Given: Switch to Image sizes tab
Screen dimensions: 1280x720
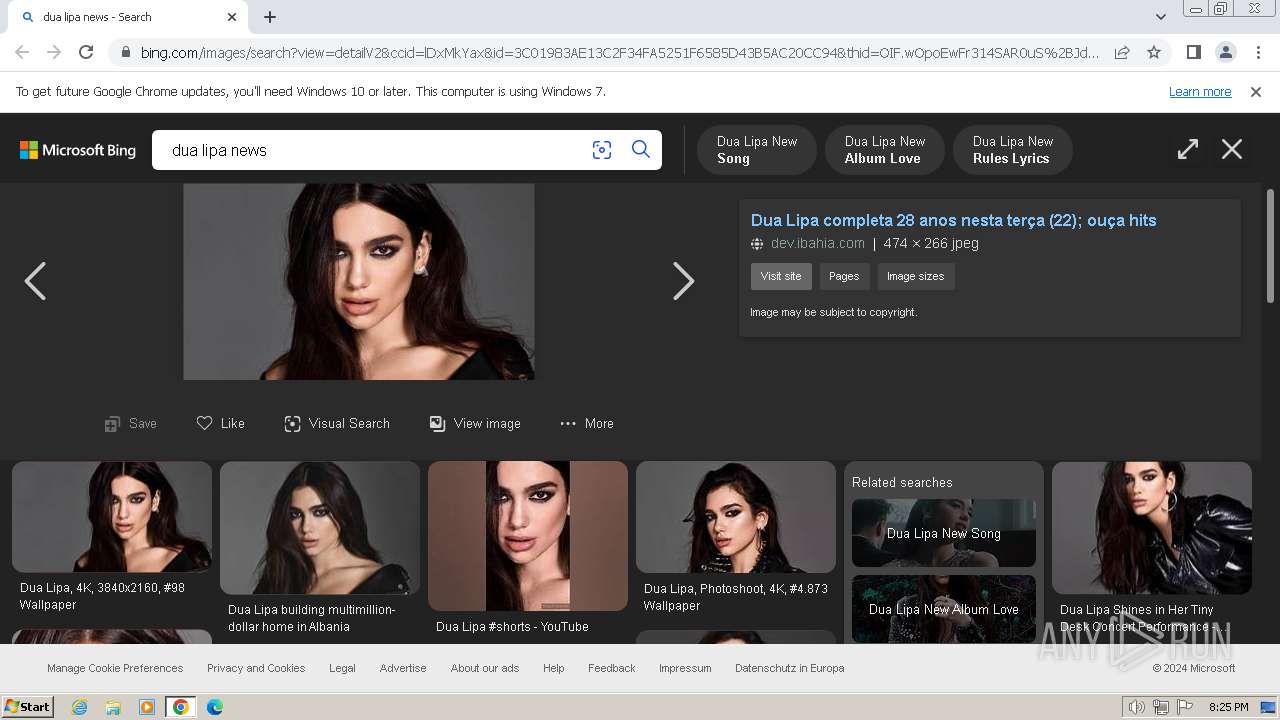Looking at the screenshot, I should coord(915,276).
